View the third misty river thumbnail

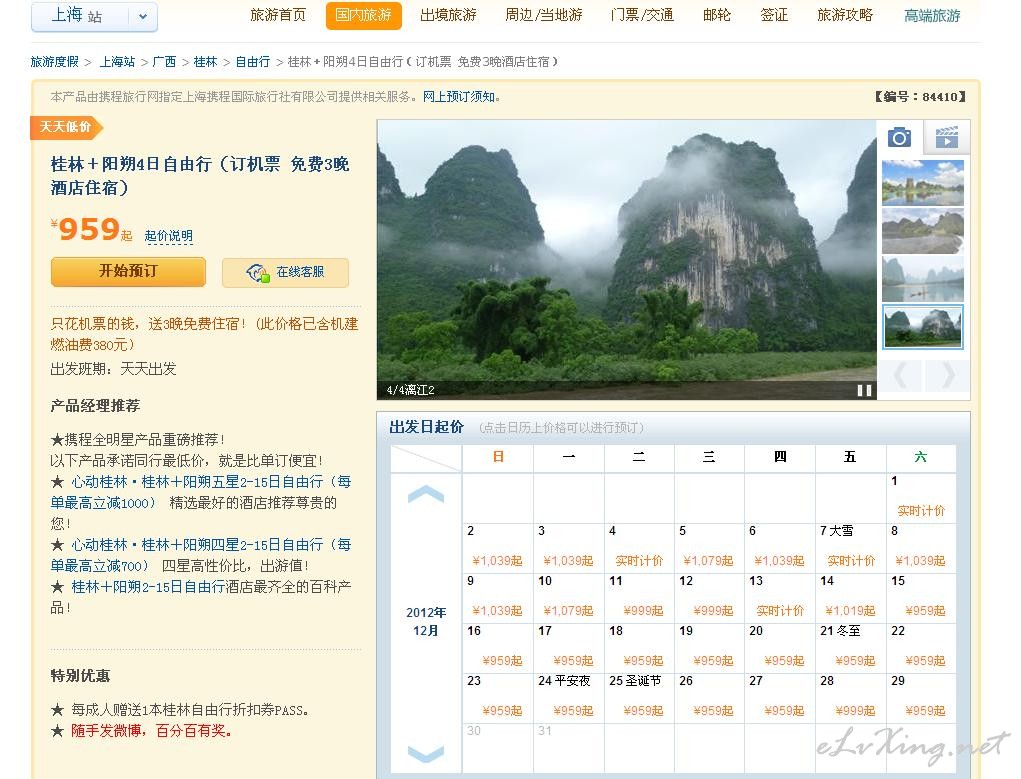tap(923, 279)
